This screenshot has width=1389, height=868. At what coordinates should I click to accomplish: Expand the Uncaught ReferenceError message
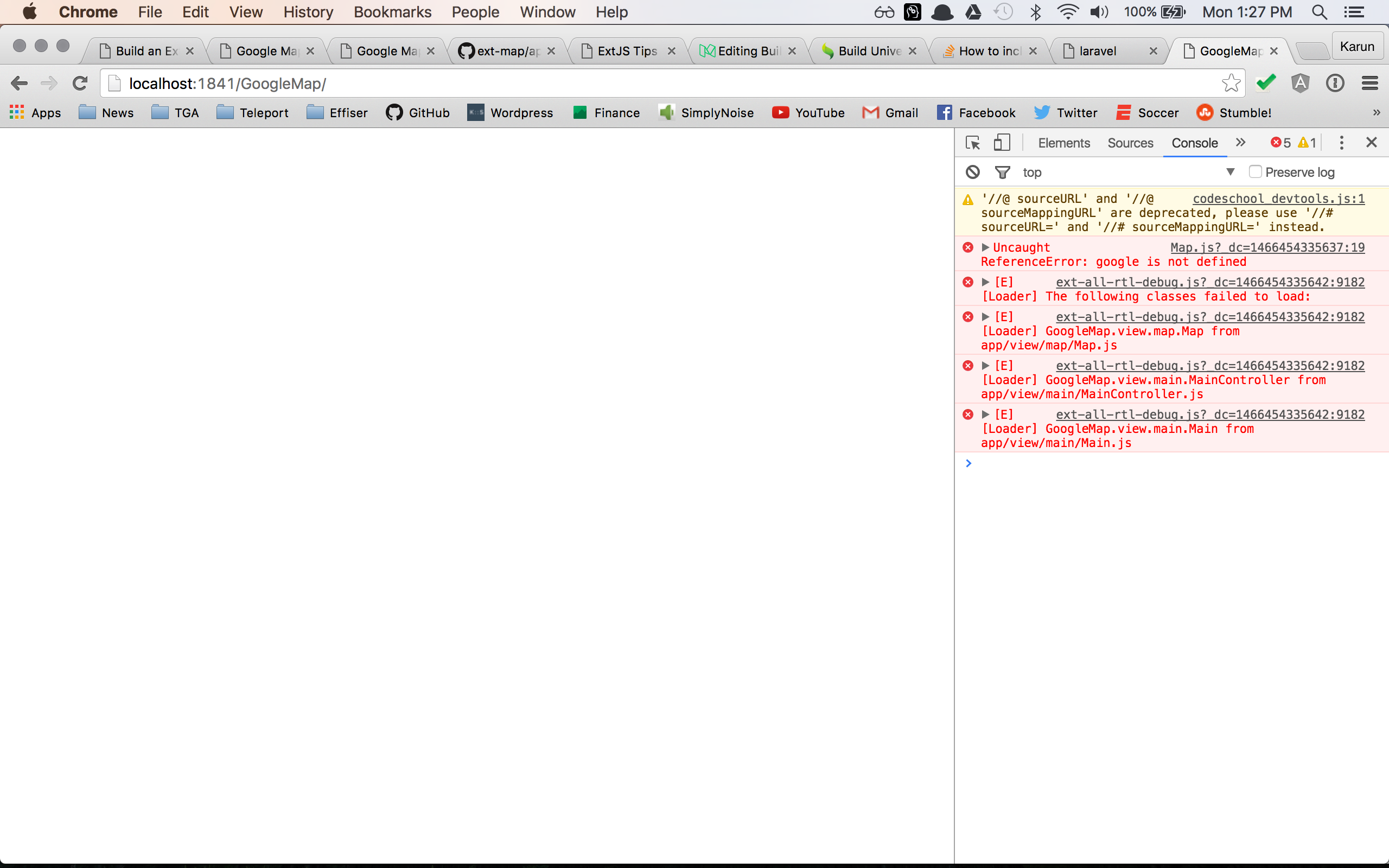[986, 247]
